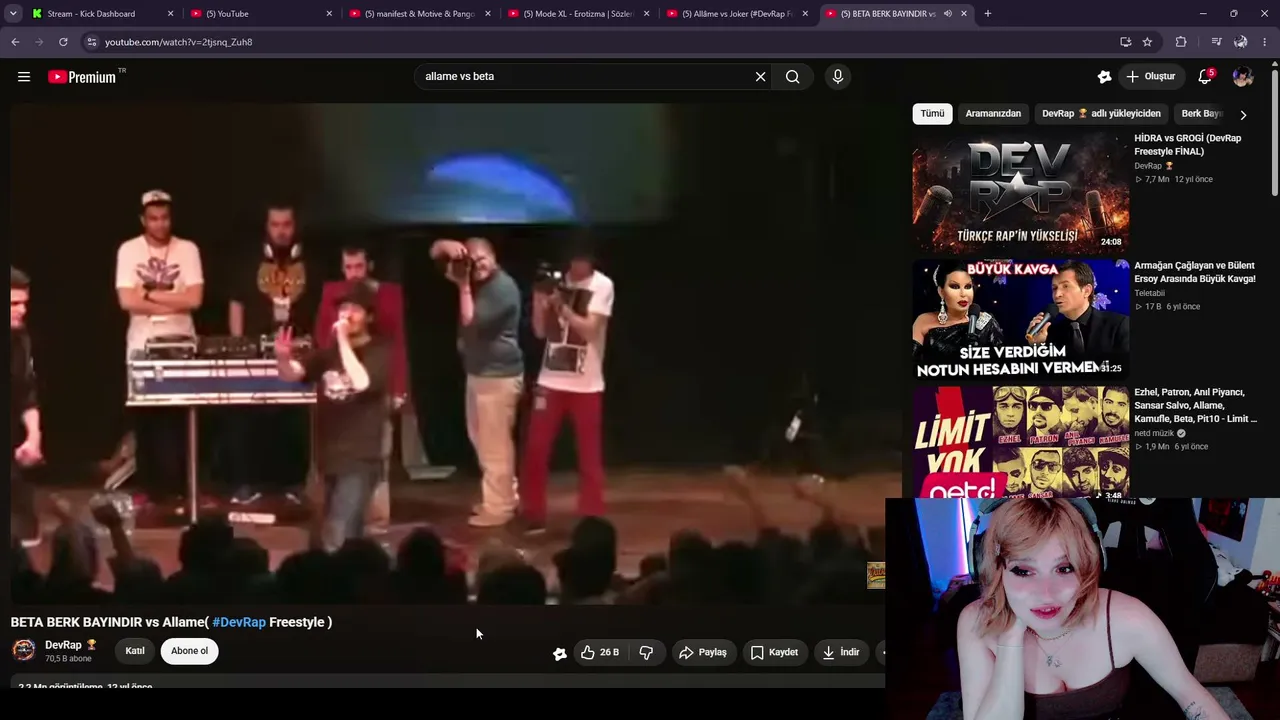Open the browser profile avatar
The image size is (1280, 720).
point(1241,42)
